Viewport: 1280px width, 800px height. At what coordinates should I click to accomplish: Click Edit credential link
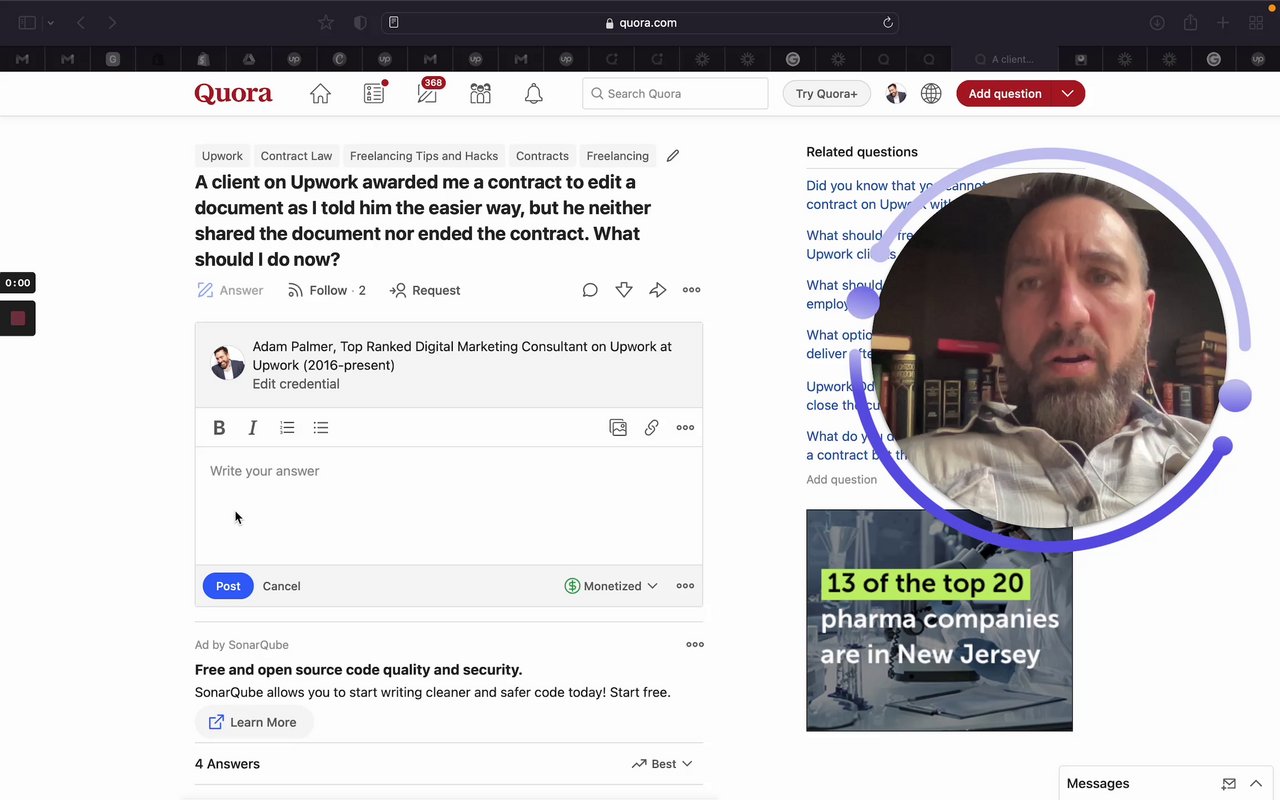(x=295, y=384)
